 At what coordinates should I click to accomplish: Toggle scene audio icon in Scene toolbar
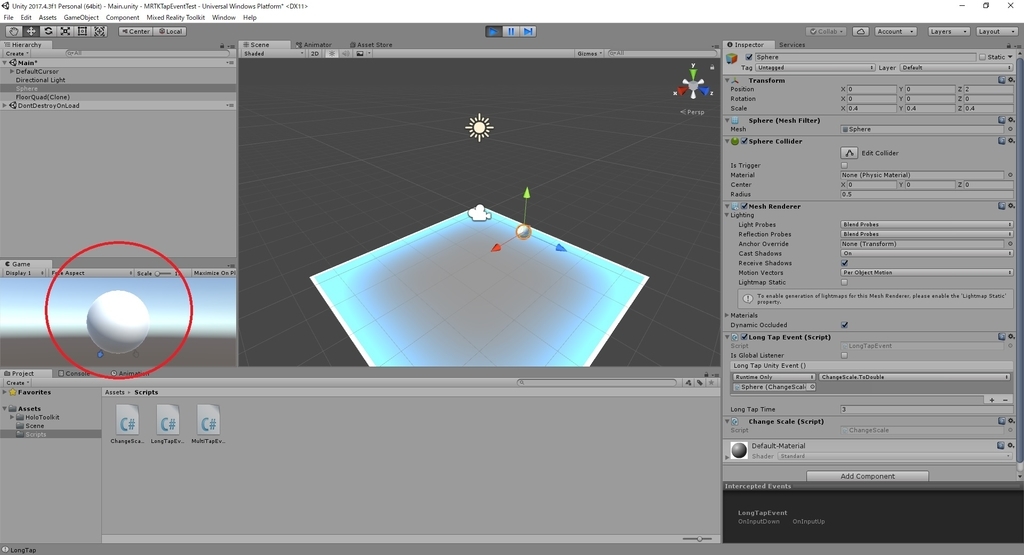345,54
